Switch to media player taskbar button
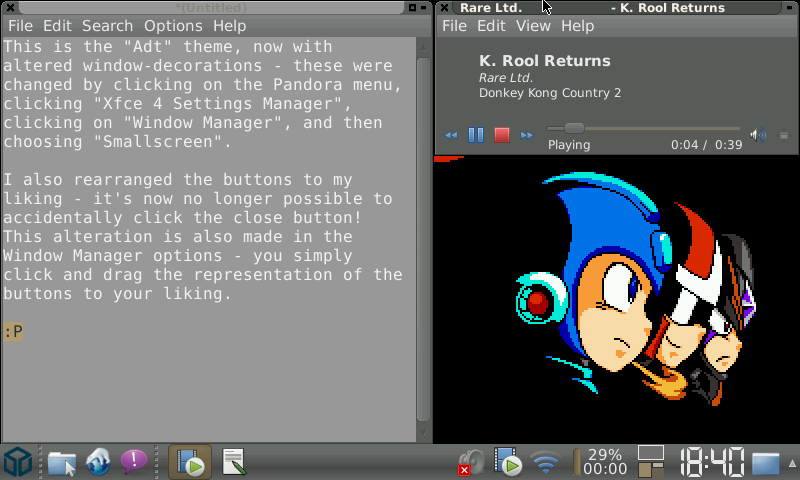800x480 pixels. (189, 462)
